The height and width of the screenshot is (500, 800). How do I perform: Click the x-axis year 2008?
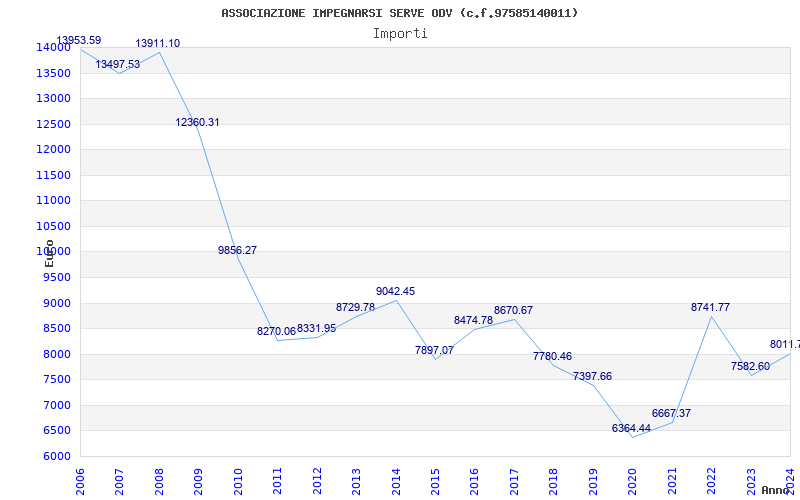coord(159,482)
